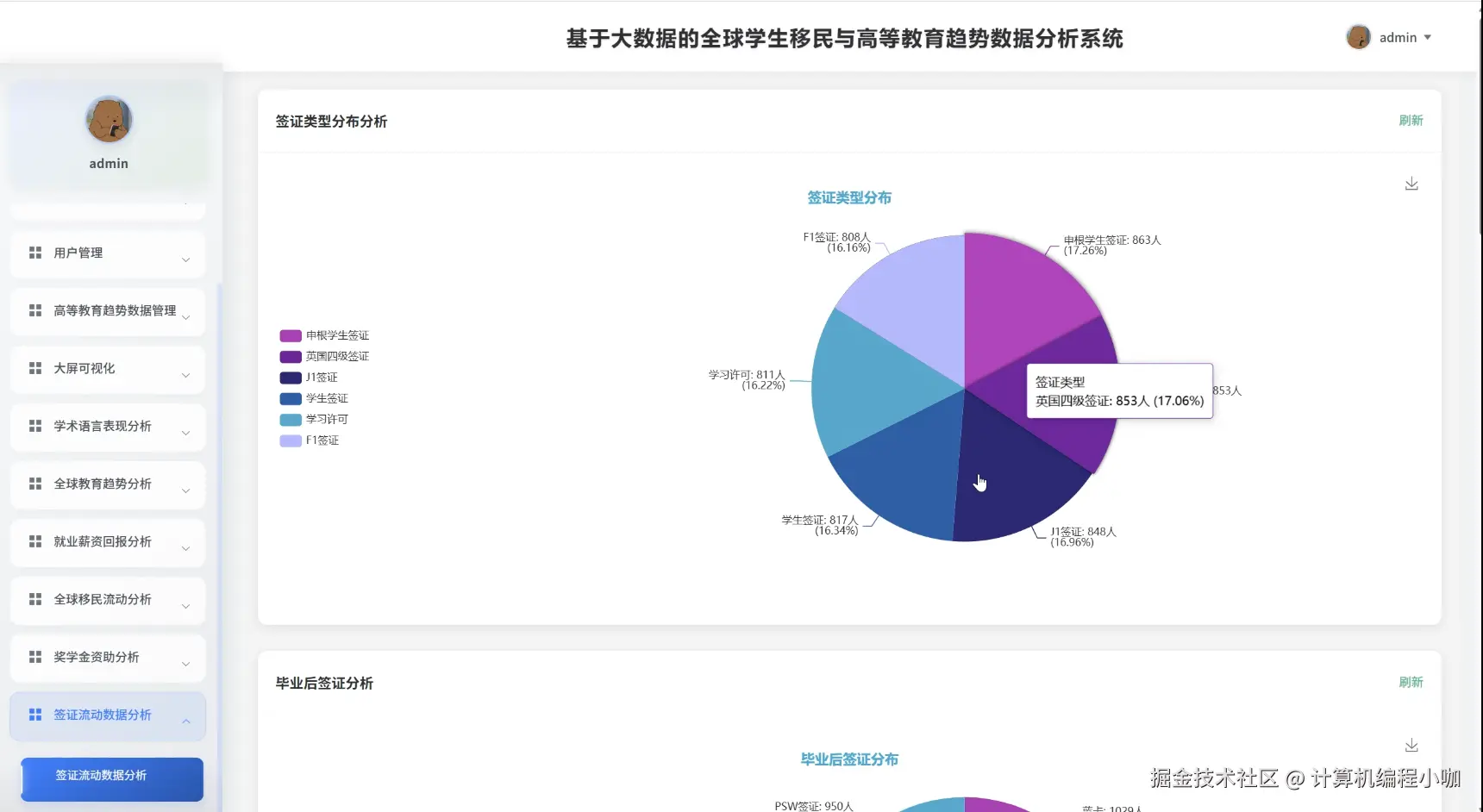The width and height of the screenshot is (1483, 812).
Task: Expand the 用户管理 chevron
Action: click(x=185, y=259)
